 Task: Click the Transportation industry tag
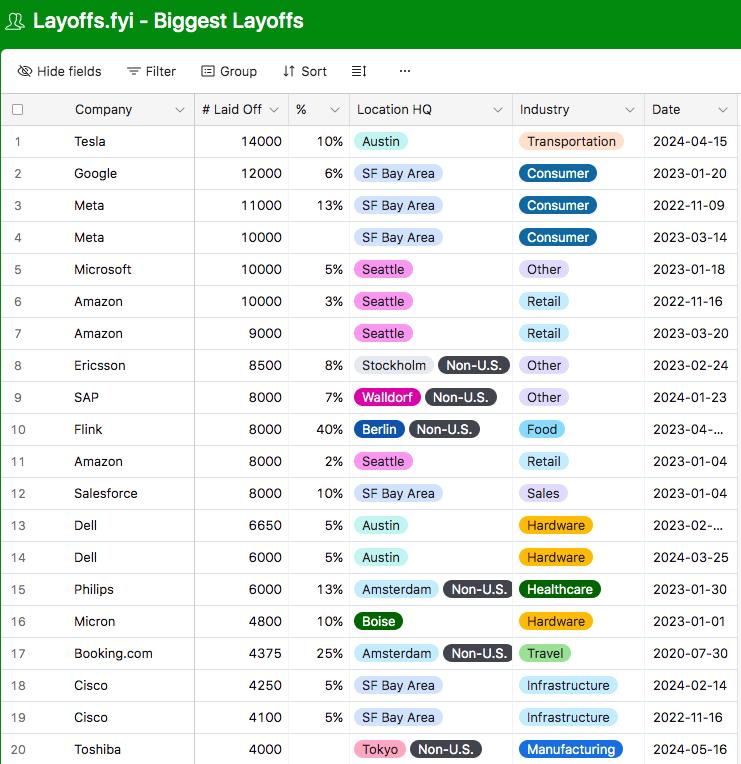[x=571, y=141]
